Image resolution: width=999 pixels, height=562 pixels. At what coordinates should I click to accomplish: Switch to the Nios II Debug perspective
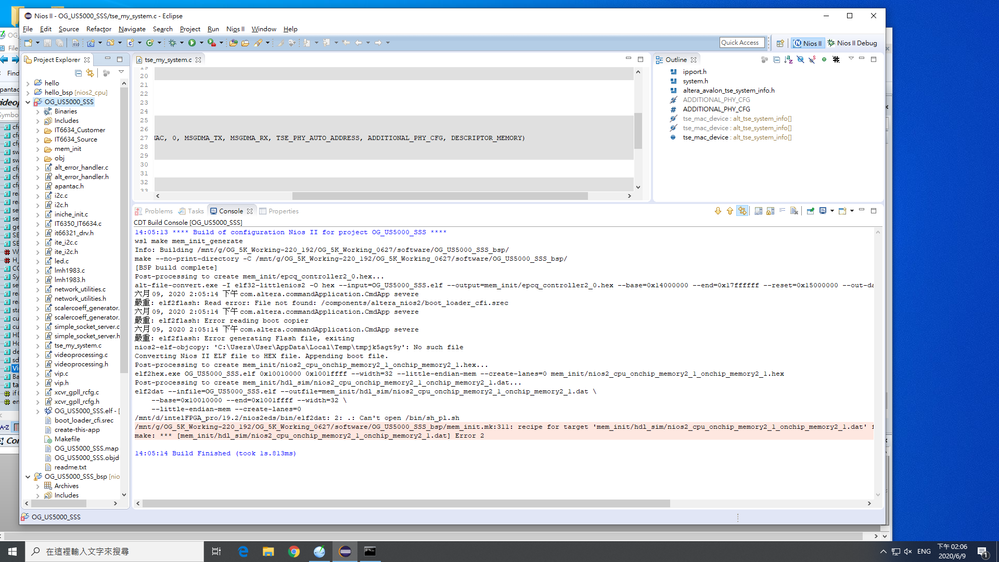(853, 43)
